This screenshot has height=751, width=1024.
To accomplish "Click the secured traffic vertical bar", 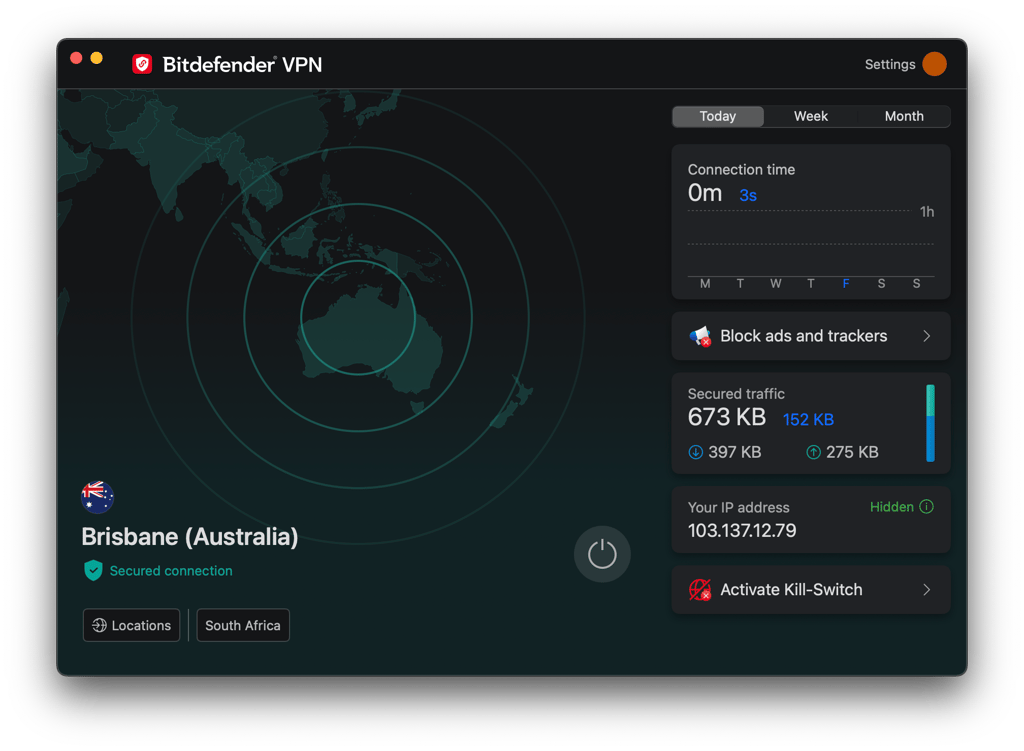I will point(931,423).
